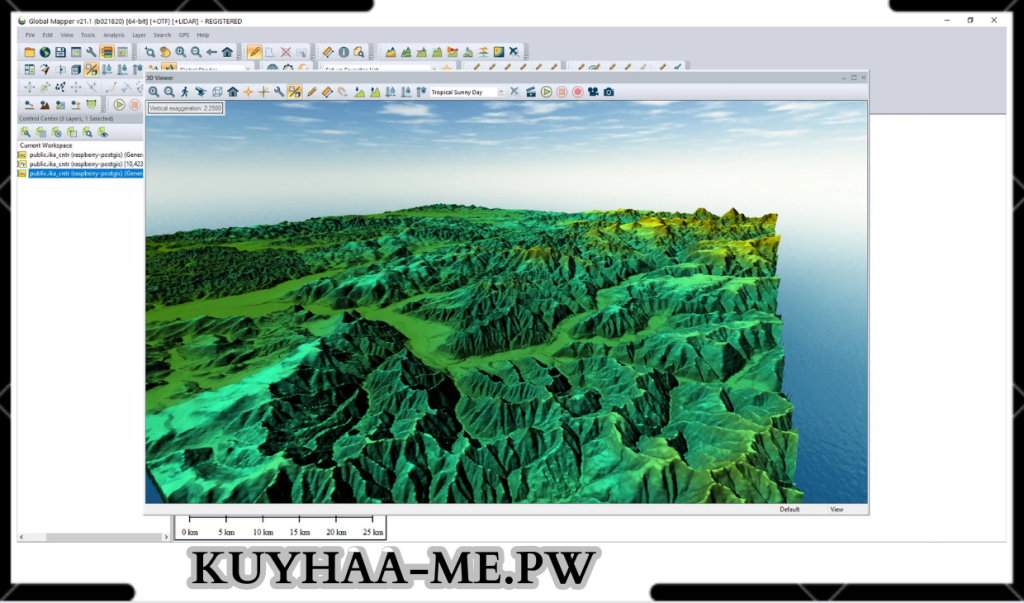Select the Zoom tool in main toolbar
This screenshot has width=1024, height=603.
(150, 52)
